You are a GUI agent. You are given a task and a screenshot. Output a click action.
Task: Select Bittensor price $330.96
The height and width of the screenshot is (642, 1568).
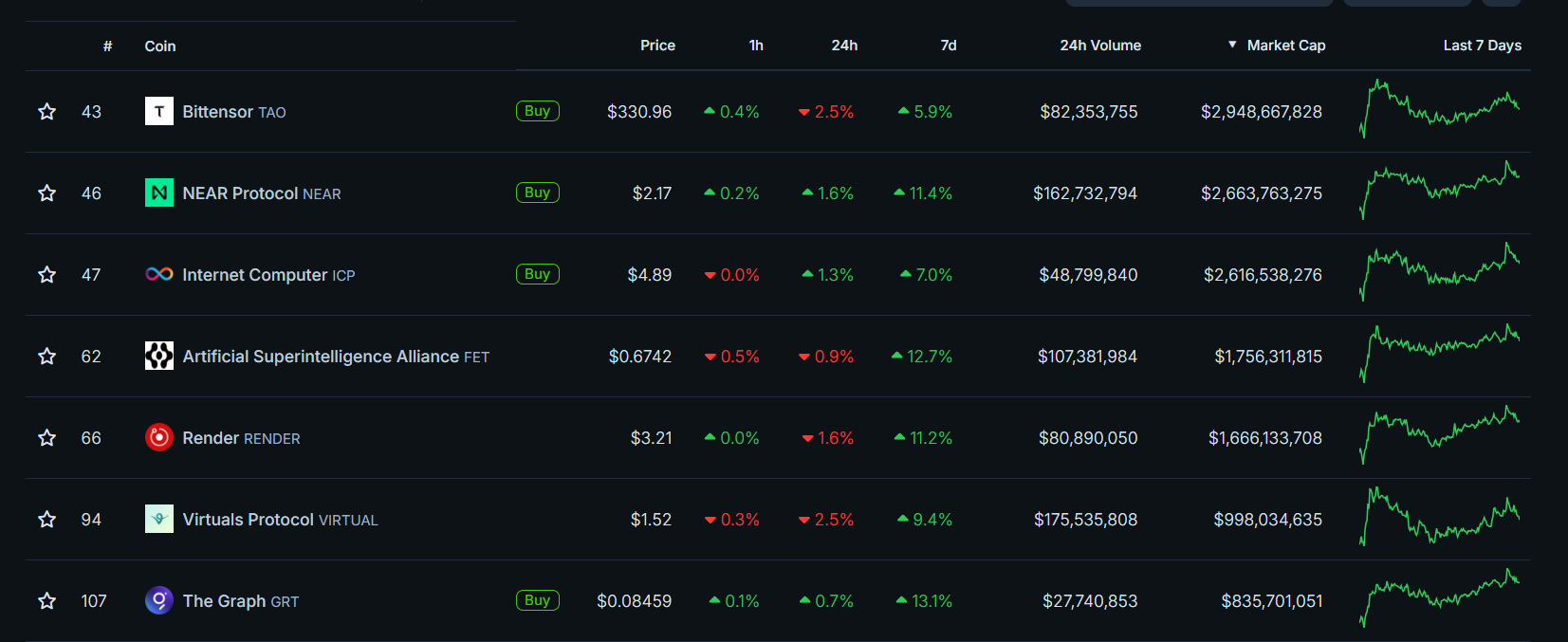click(639, 112)
